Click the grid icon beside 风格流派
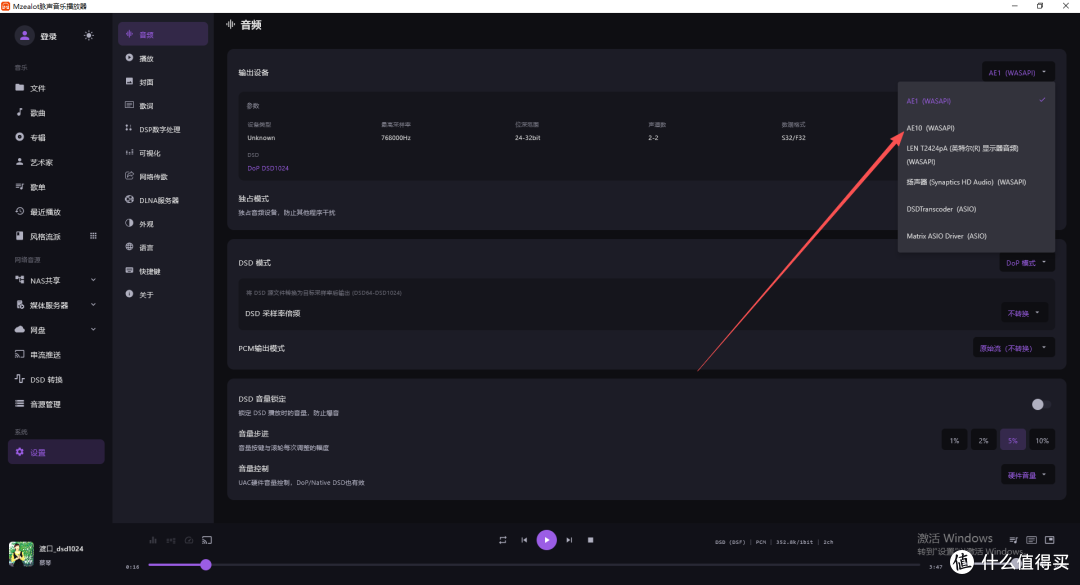The image size is (1080, 585). pos(93,236)
